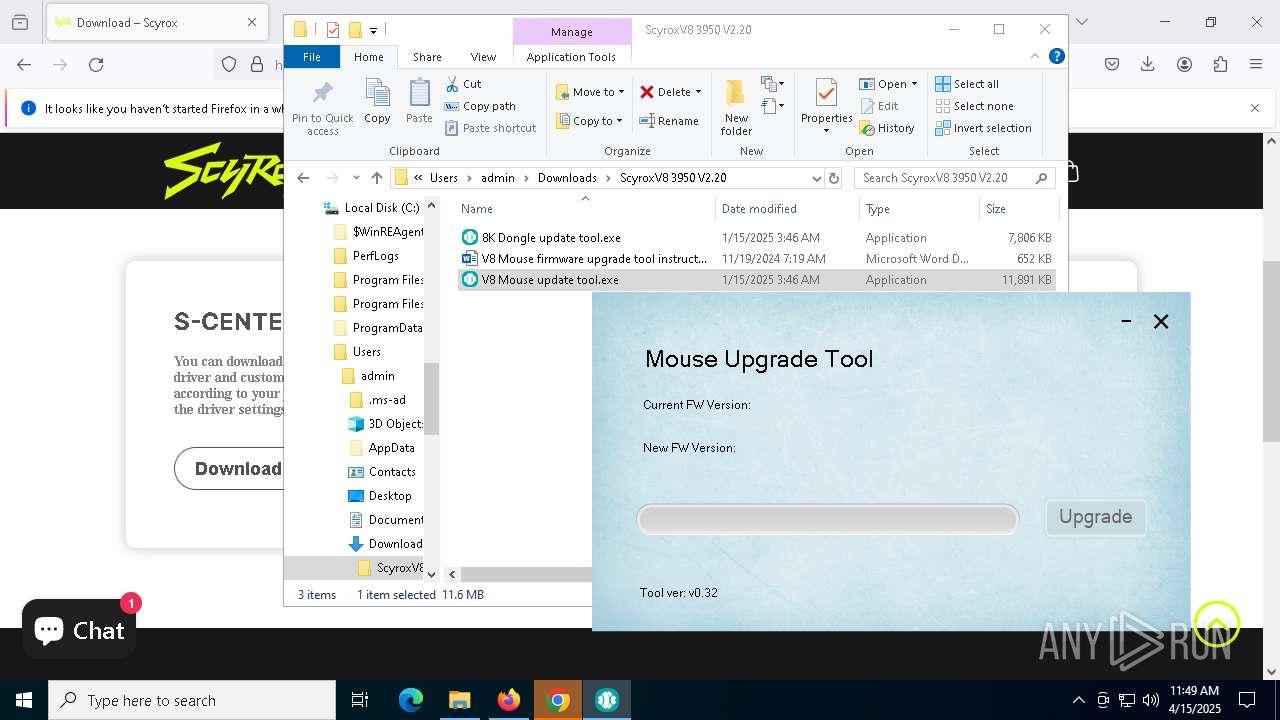1280x720 pixels.
Task: Select V8 Mouse update tool.exe
Action: tap(756, 280)
